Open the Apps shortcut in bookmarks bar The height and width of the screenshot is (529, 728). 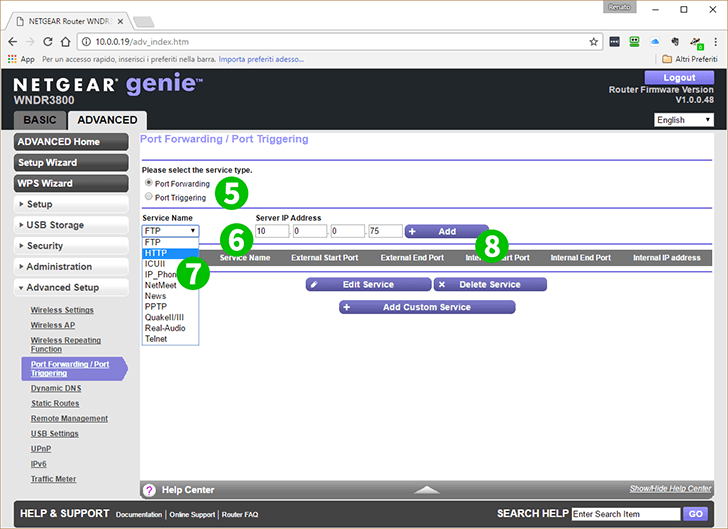tap(21, 59)
